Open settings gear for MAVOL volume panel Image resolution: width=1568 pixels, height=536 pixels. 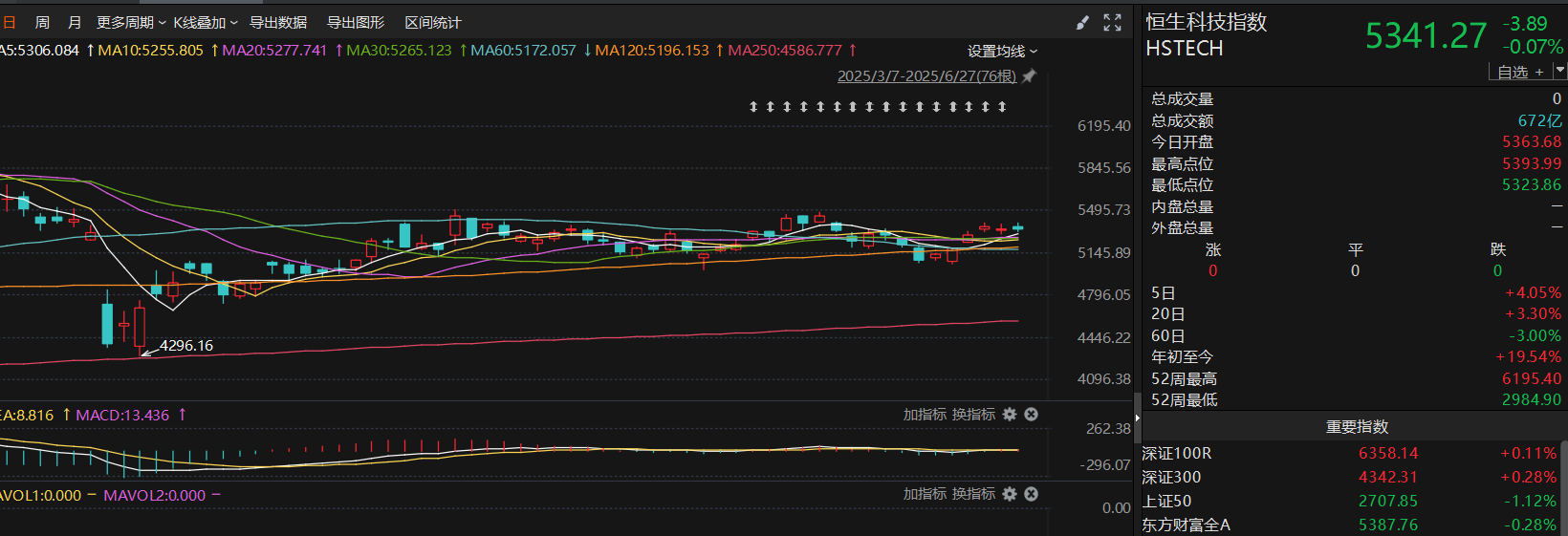click(x=1010, y=494)
